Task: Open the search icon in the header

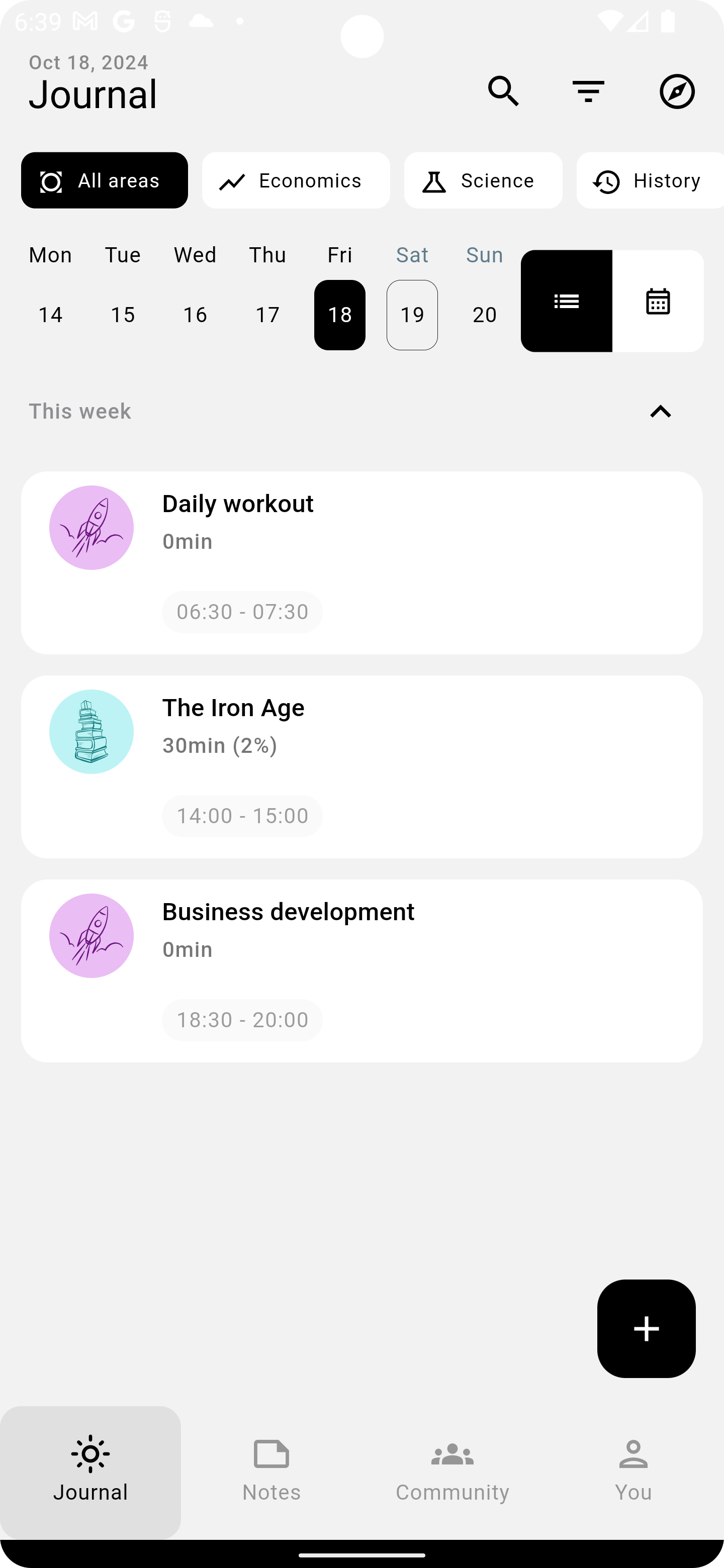Action: [503, 91]
